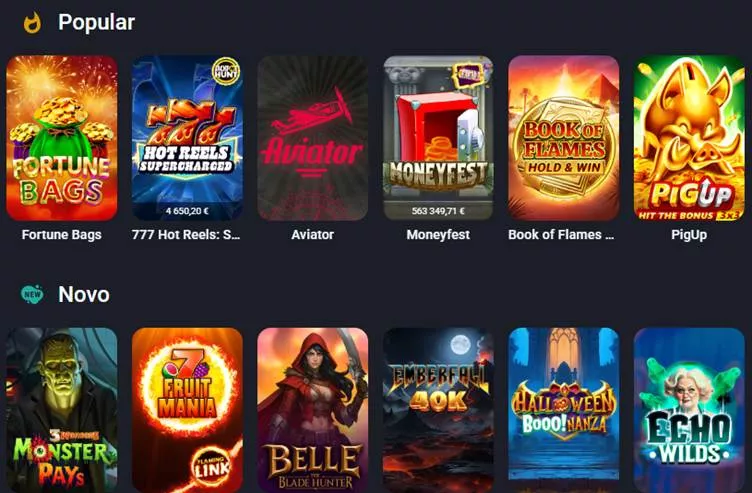752x493 pixels.
Task: Open the Aviator game thumbnail
Action: (x=313, y=138)
